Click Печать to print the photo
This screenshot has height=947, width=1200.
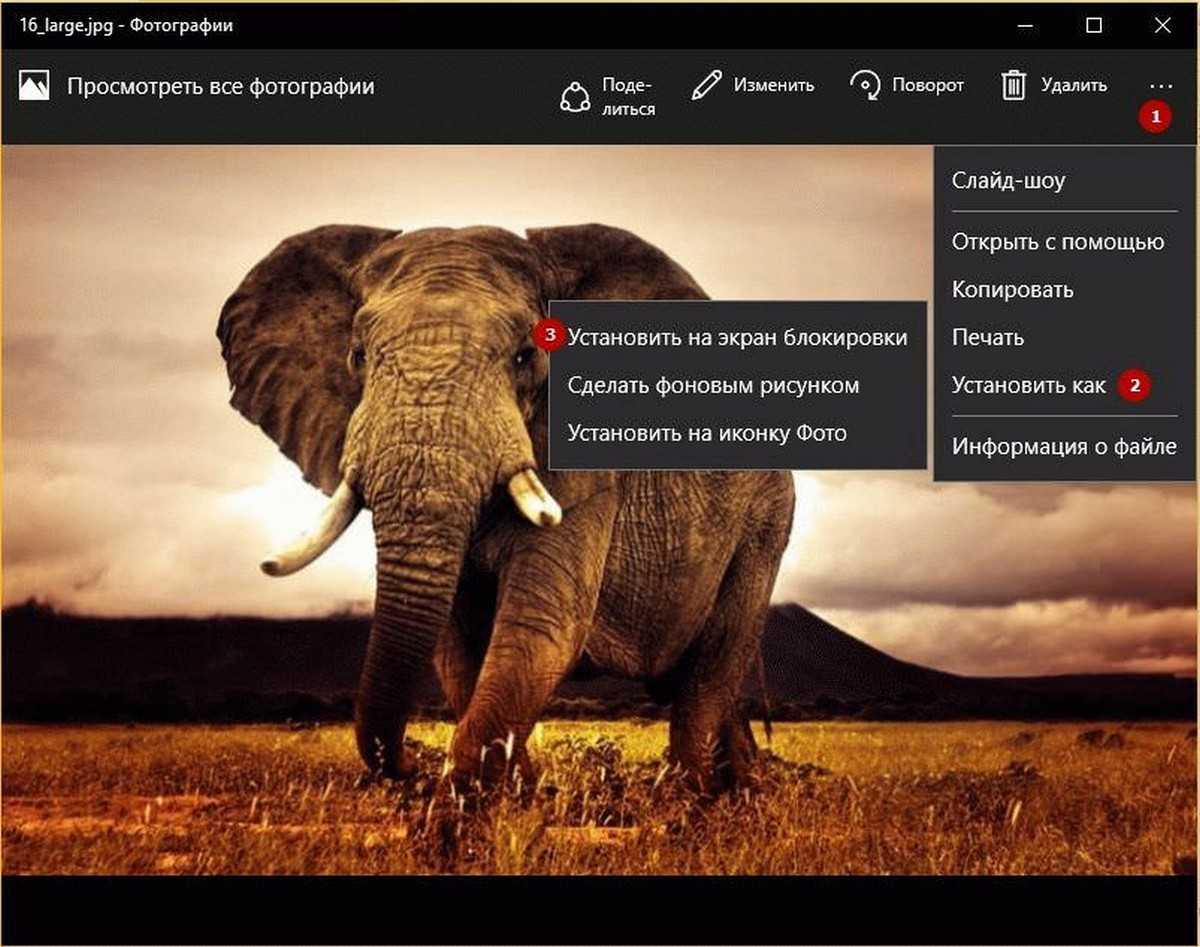pyautogui.click(x=987, y=338)
